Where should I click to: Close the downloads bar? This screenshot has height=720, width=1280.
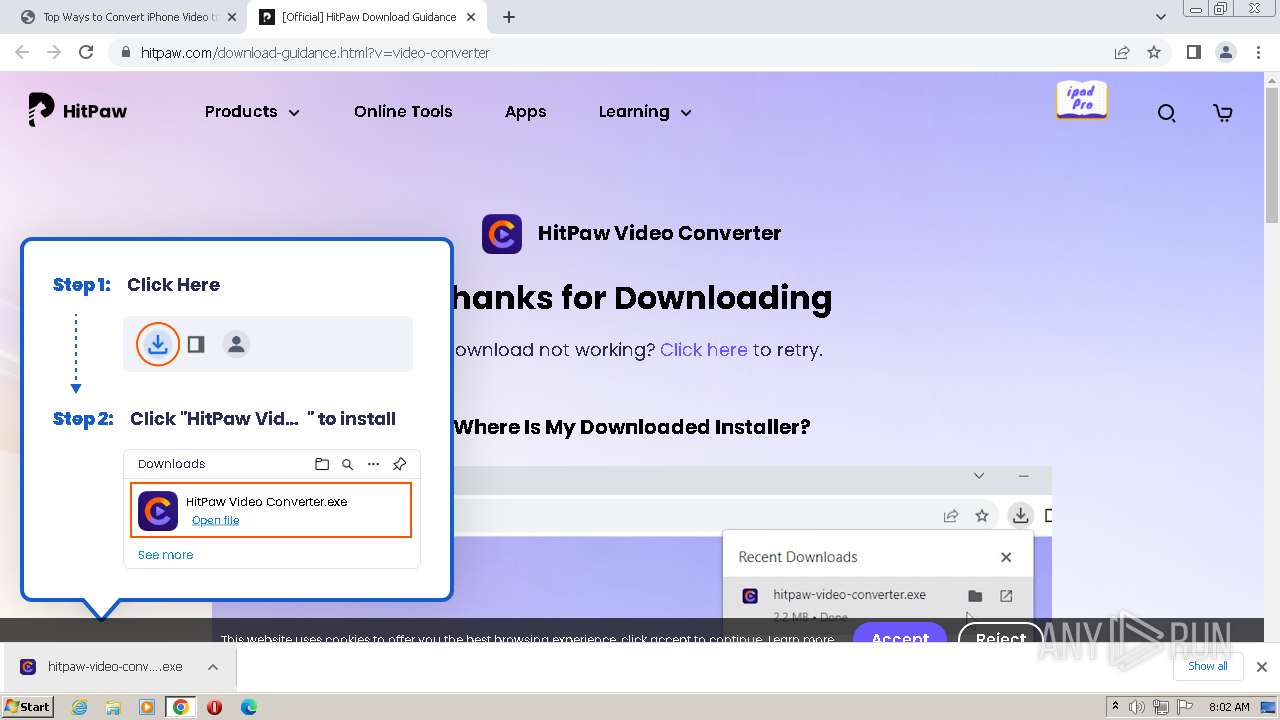pyautogui.click(x=1261, y=667)
